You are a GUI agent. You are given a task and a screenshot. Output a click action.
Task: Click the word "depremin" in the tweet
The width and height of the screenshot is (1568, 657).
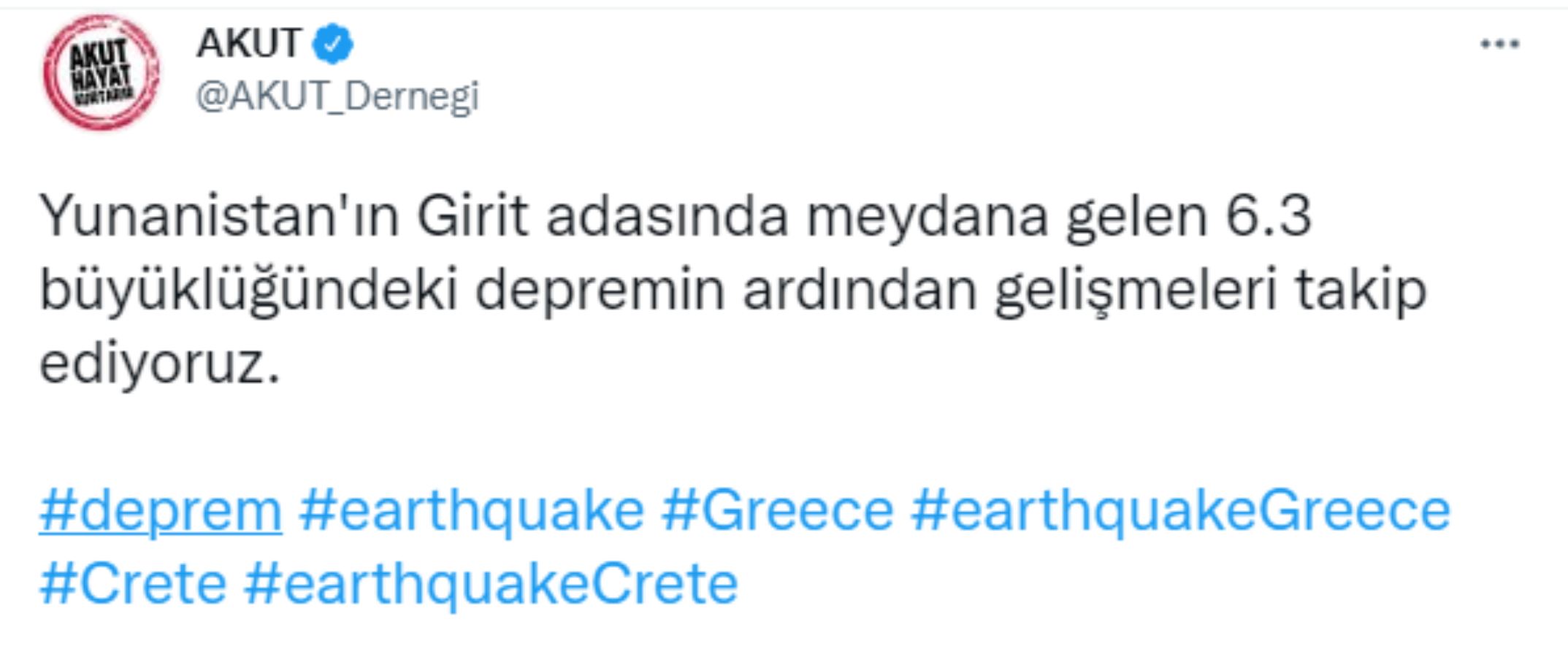600,291
